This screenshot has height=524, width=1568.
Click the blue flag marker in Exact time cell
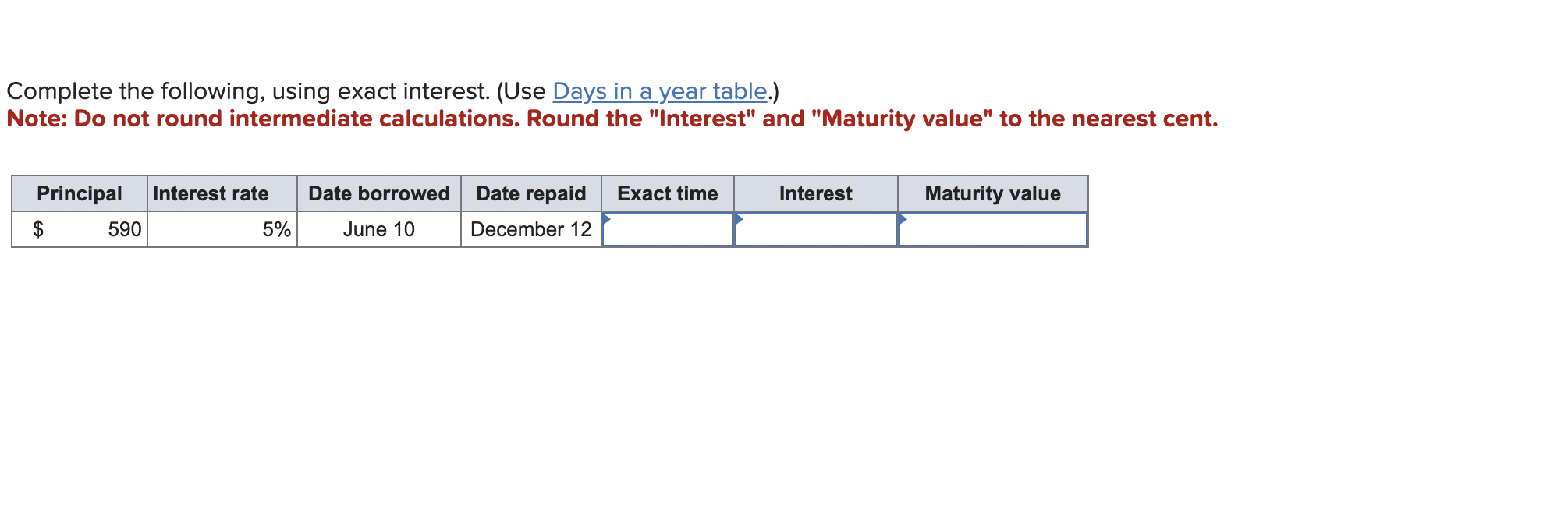pos(608,219)
